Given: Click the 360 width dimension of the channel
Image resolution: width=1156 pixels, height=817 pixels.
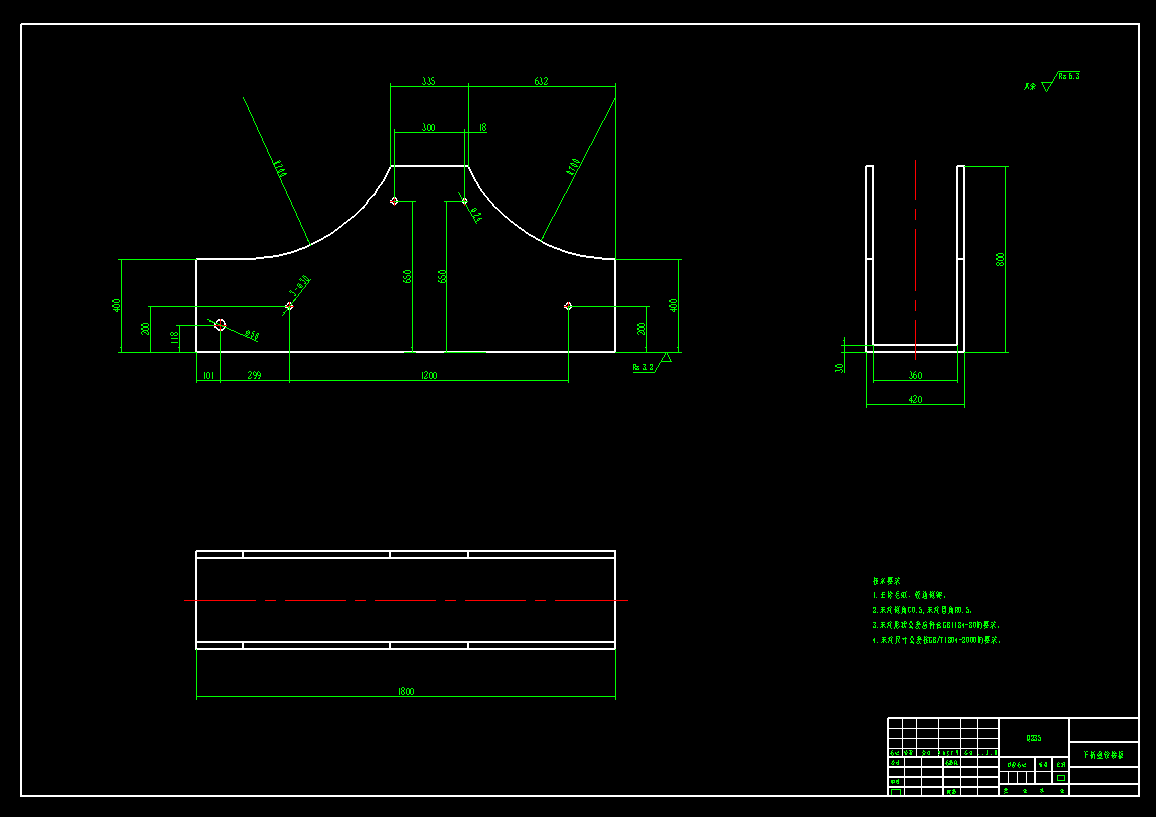Looking at the screenshot, I should pyautogui.click(x=917, y=376).
